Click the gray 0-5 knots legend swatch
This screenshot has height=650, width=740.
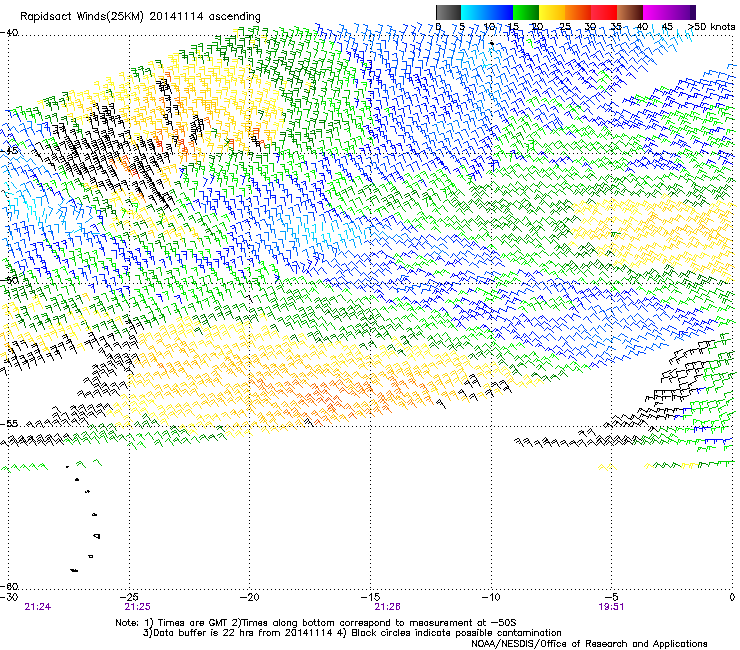pyautogui.click(x=448, y=12)
